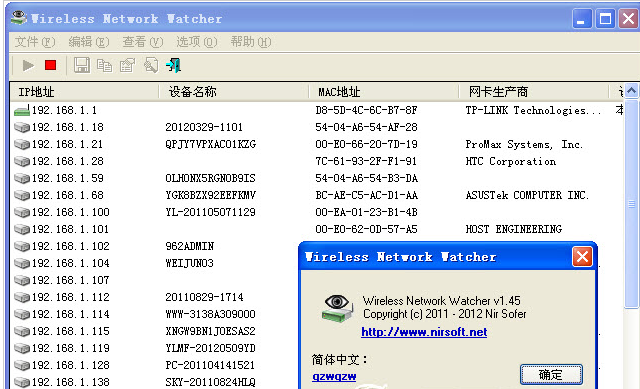Select device name SKY-20110824HLQ
Image resolution: width=640 pixels, height=389 pixels.
coord(210,382)
